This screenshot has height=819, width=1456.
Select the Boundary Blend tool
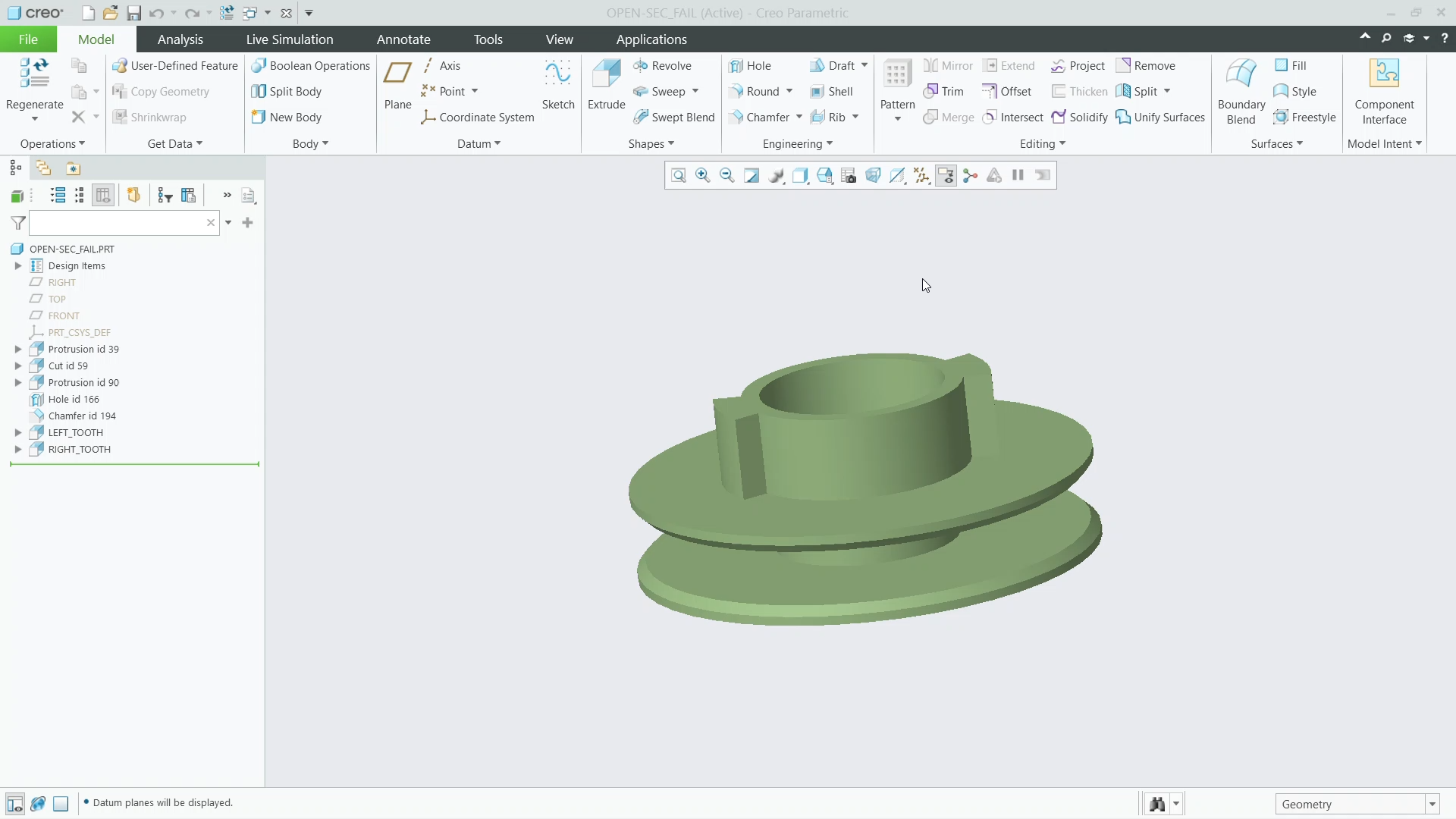[x=1241, y=92]
